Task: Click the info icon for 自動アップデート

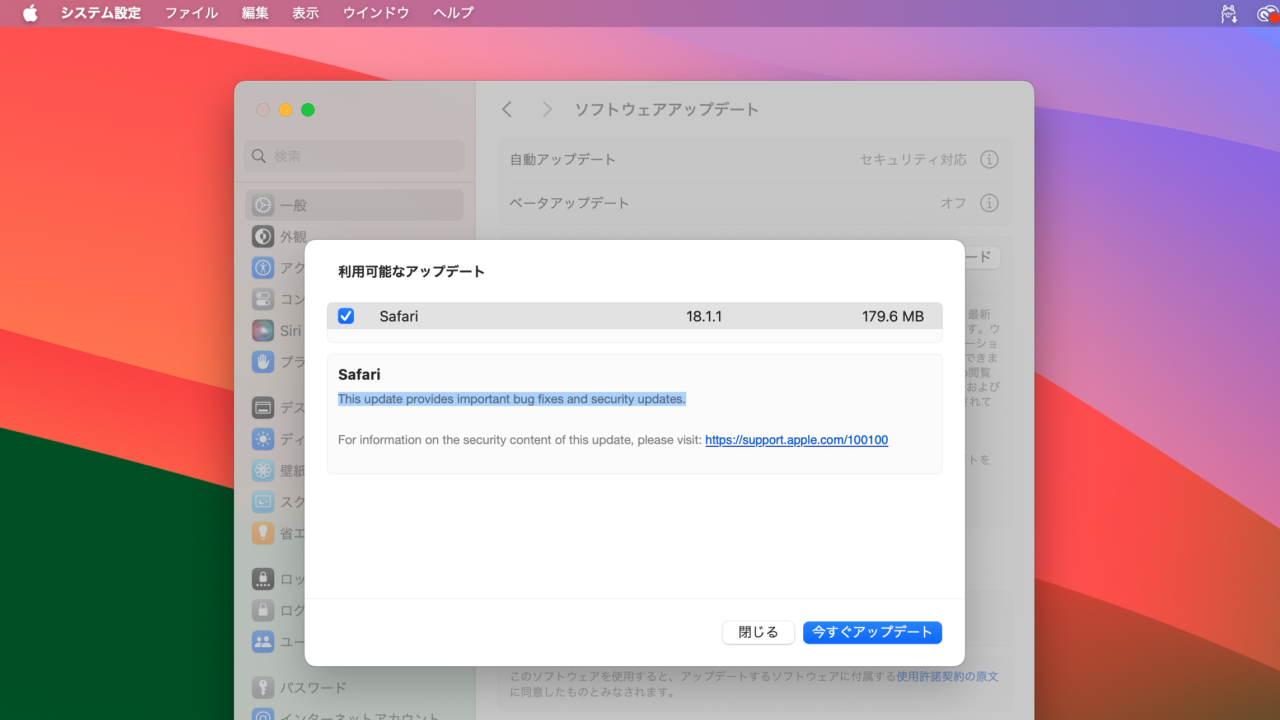Action: click(989, 159)
